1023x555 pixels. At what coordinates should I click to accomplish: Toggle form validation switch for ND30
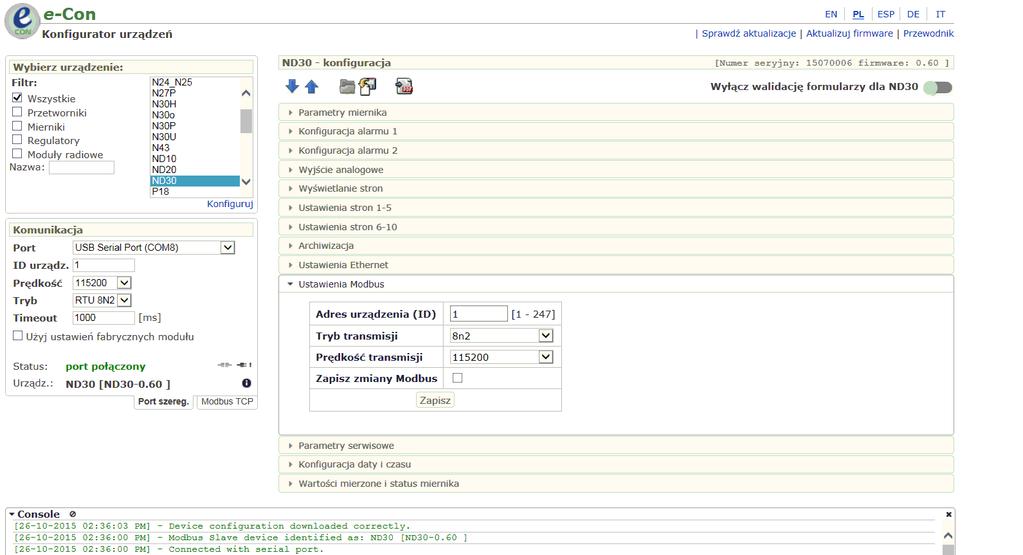(938, 87)
